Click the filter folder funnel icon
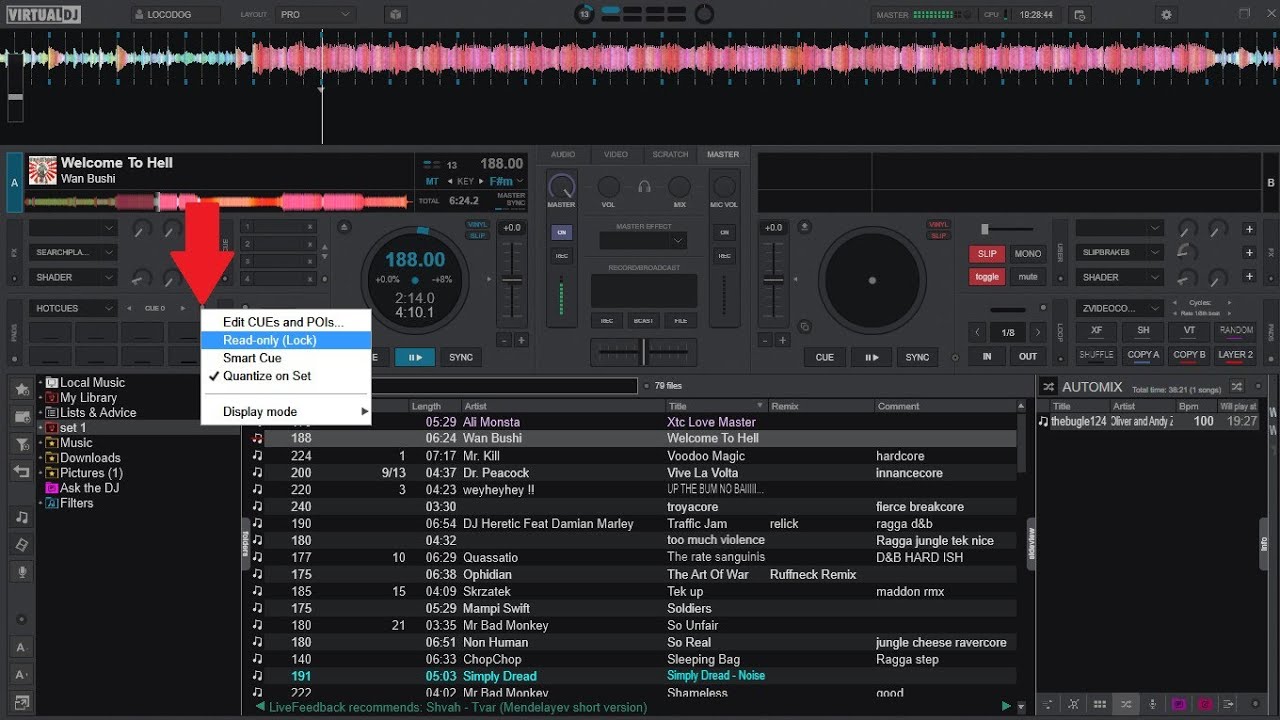This screenshot has width=1280, height=720. [x=21, y=444]
